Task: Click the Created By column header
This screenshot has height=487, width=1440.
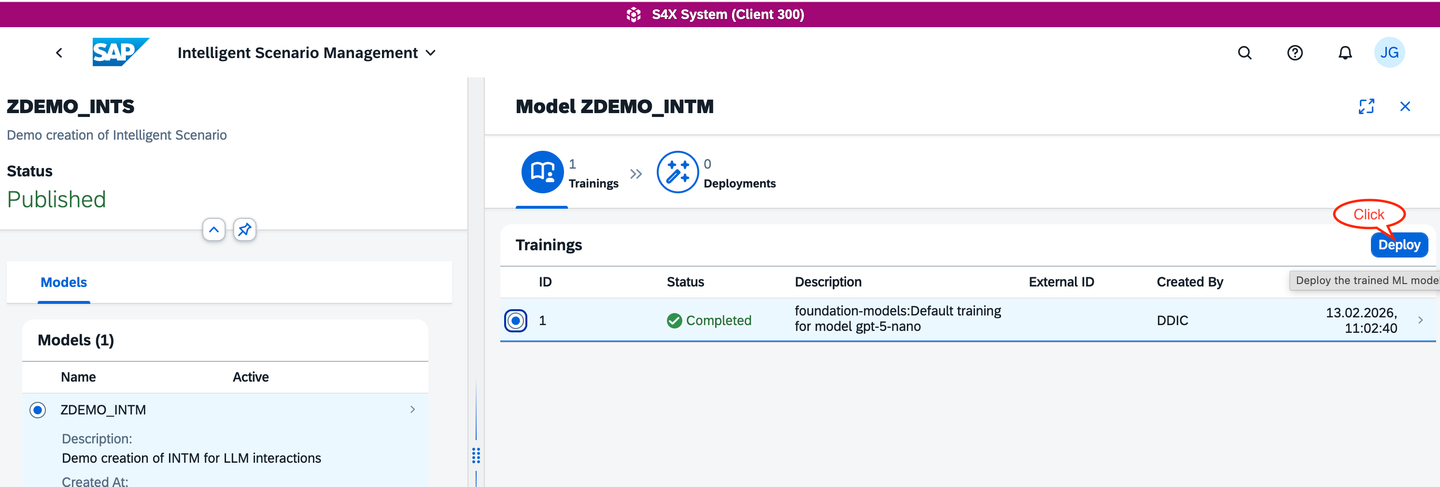Action: point(1190,282)
